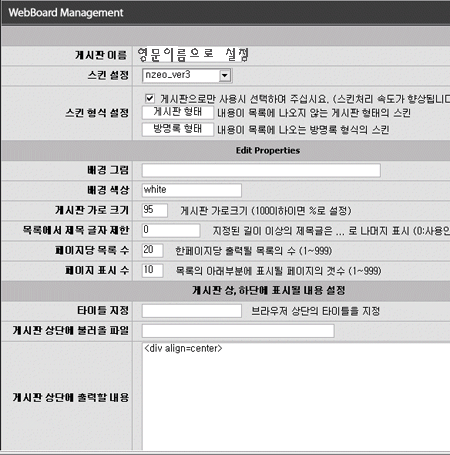Image resolution: width=450 pixels, height=455 pixels.
Task: Click the 게시판 이름 field showing 영문이름으로 설정
Action: (193, 55)
